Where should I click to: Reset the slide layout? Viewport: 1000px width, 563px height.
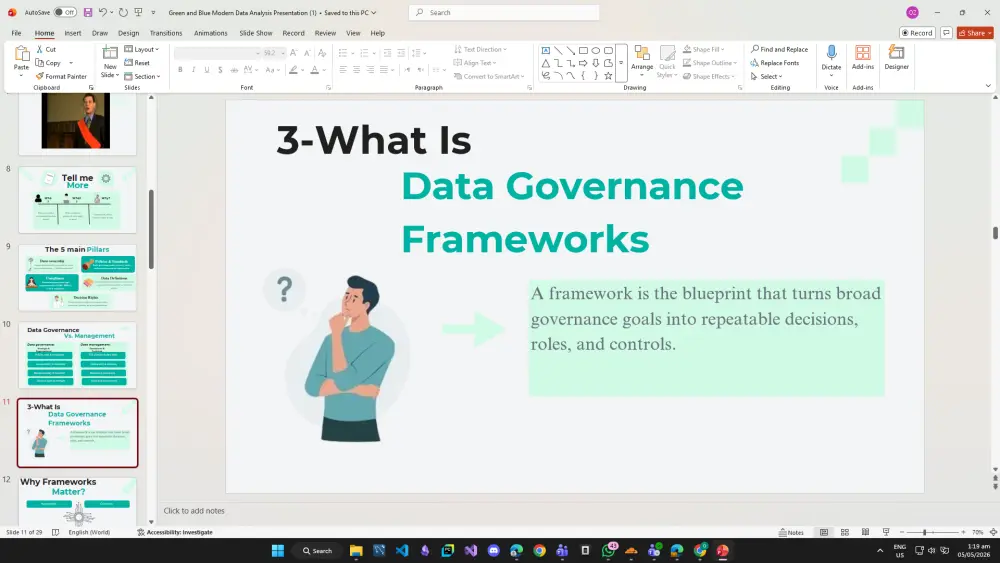[x=137, y=62]
